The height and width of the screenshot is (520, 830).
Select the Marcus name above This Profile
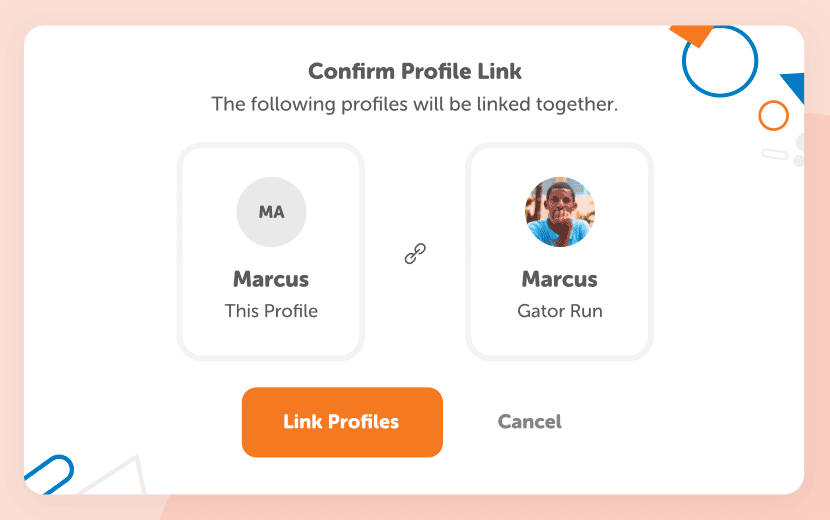(x=271, y=279)
